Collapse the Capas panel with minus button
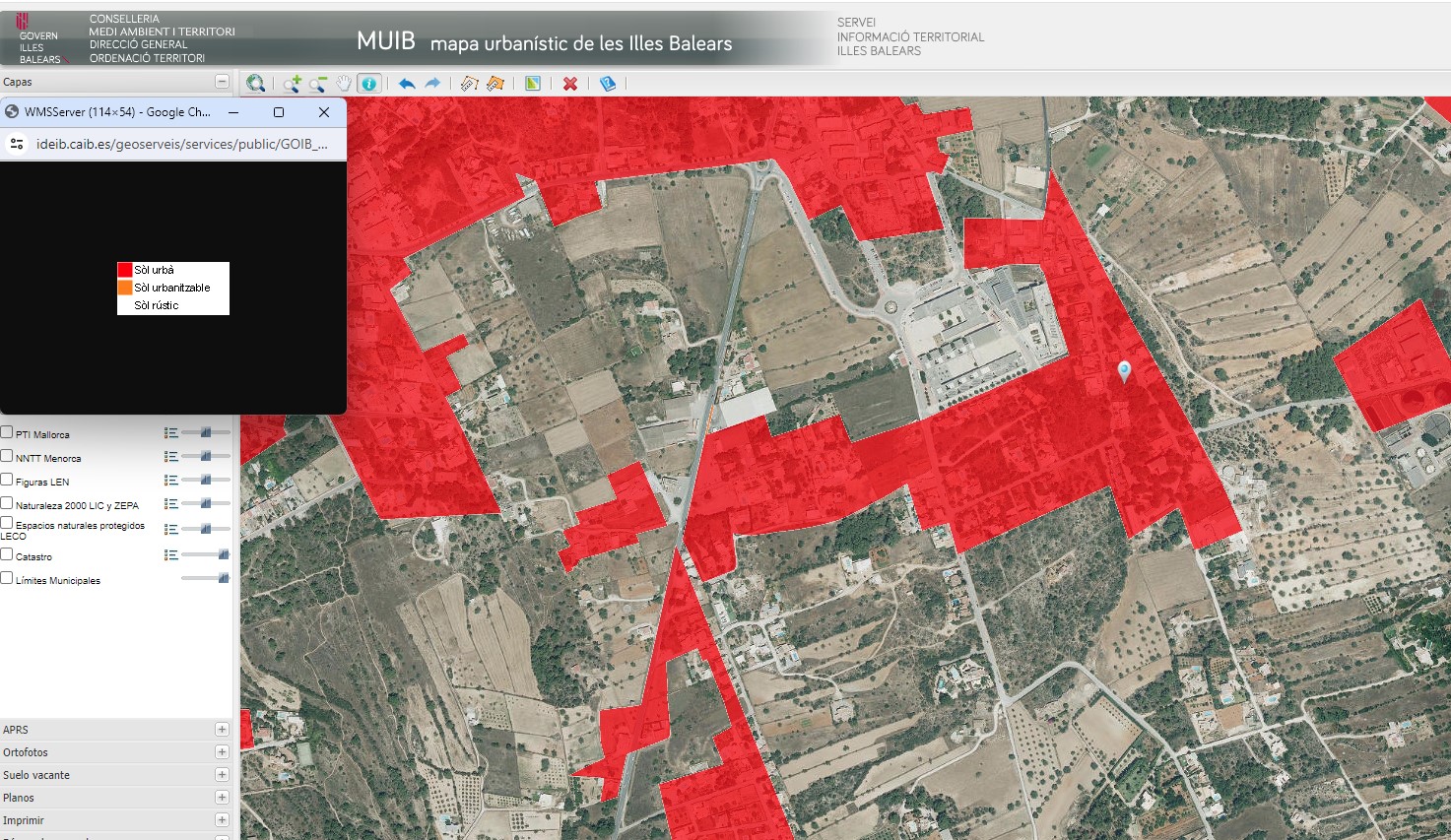The width and height of the screenshot is (1451, 840). tap(222, 82)
